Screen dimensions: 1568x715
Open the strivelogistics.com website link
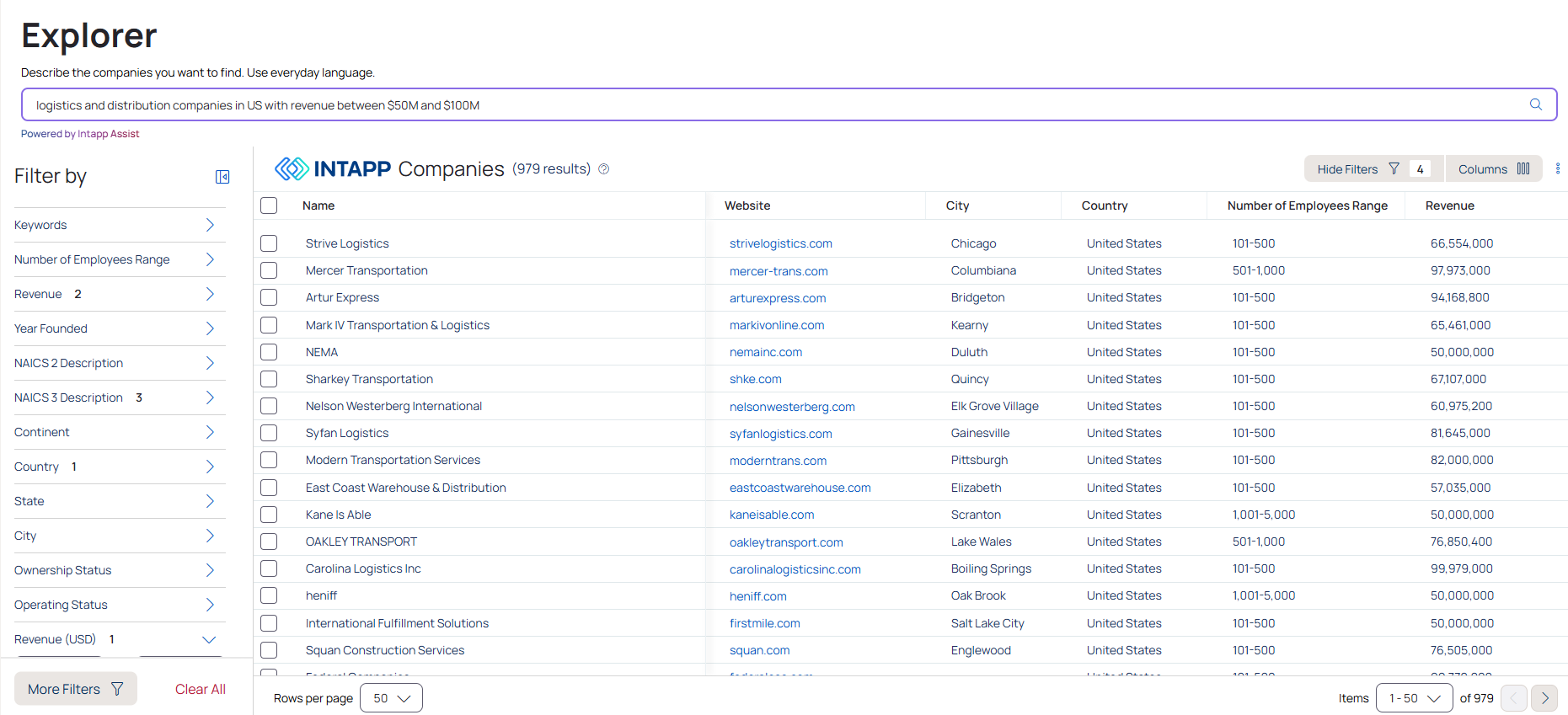coord(780,243)
